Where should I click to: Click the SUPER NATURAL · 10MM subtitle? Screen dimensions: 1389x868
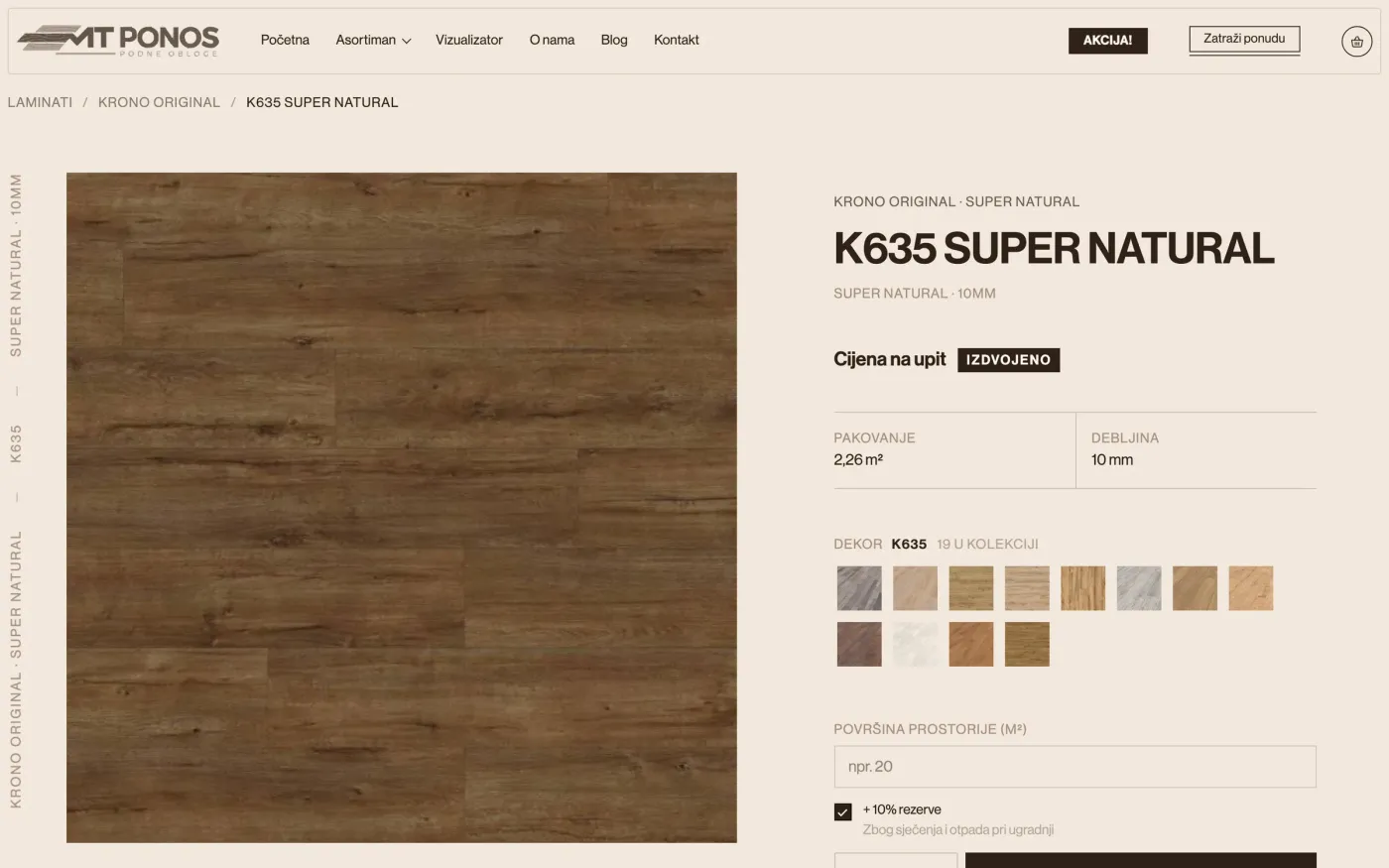point(915,294)
